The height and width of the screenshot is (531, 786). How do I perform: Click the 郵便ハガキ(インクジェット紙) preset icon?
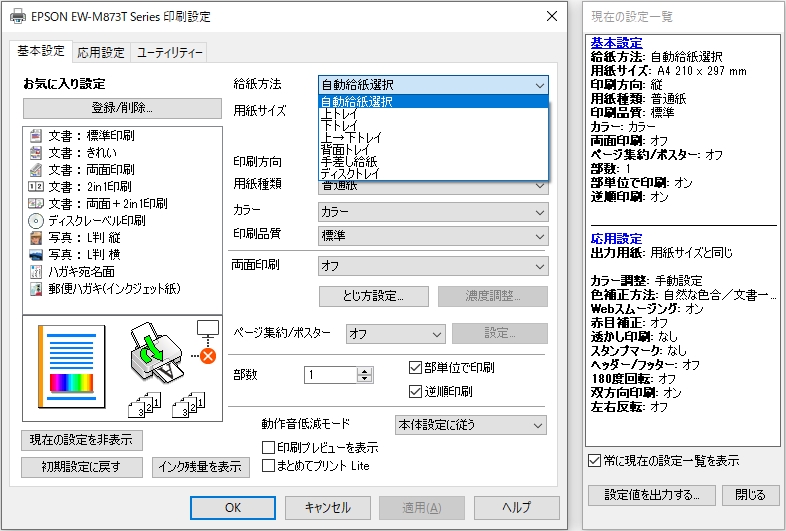[36, 289]
